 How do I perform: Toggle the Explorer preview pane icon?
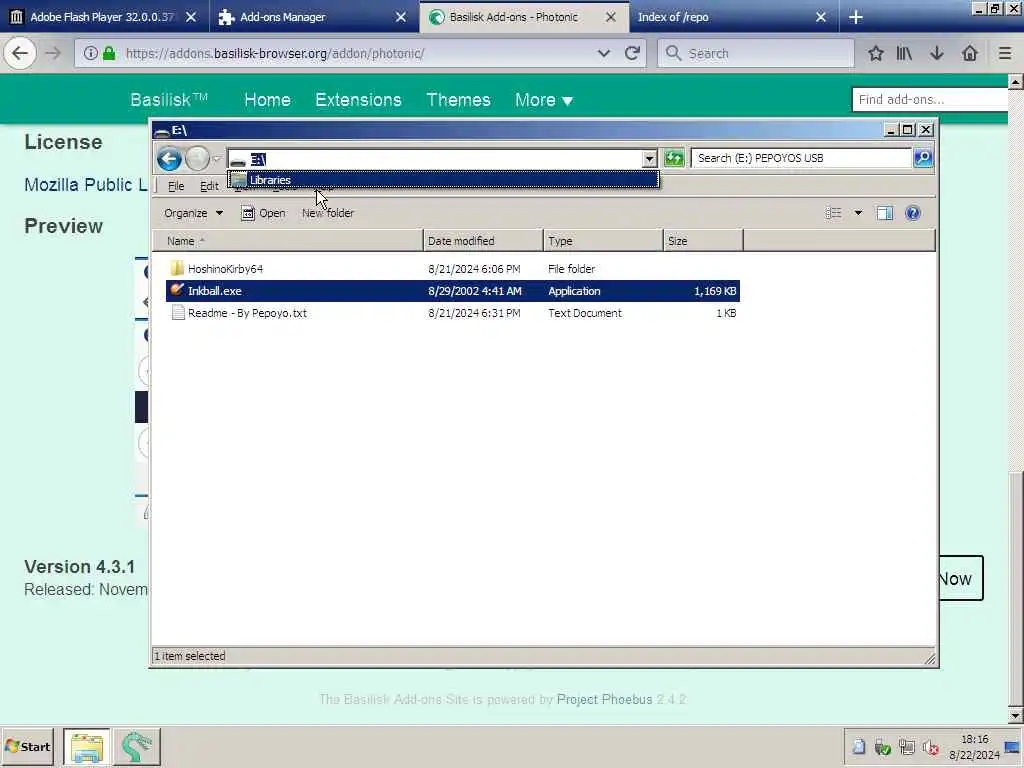[885, 213]
